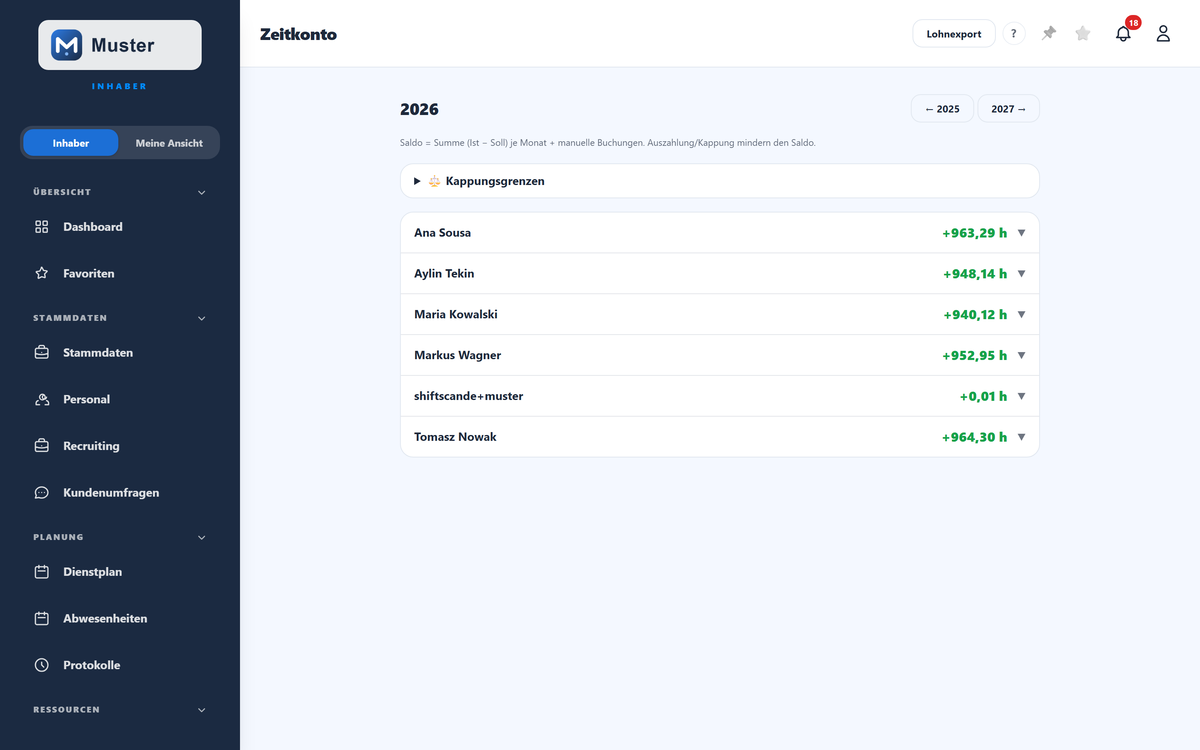Click the Stammdaten briefcase icon
Screen dimensions: 1200x750
(x=42, y=353)
